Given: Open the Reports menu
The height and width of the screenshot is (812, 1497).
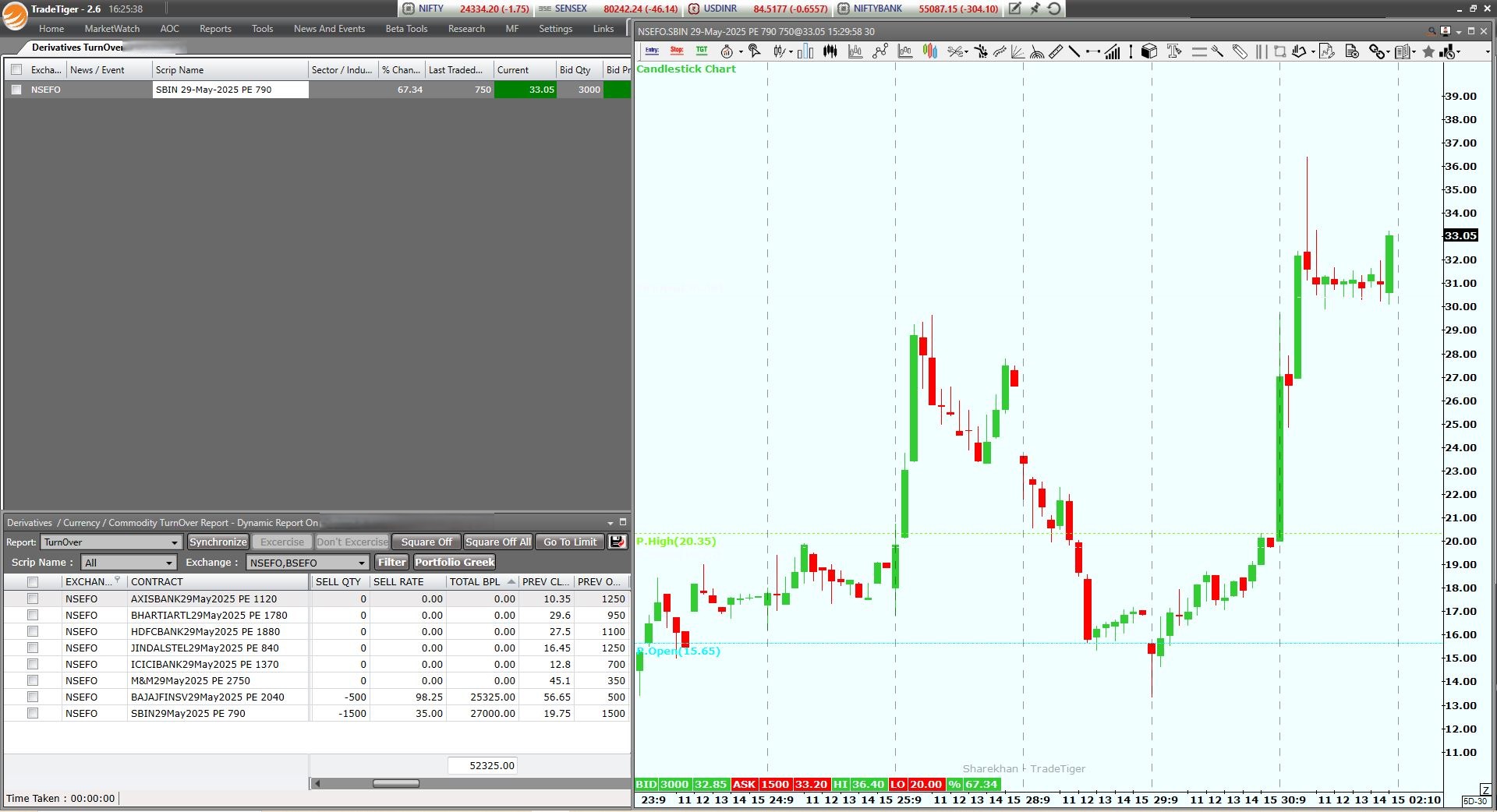Looking at the screenshot, I should [x=215, y=29].
